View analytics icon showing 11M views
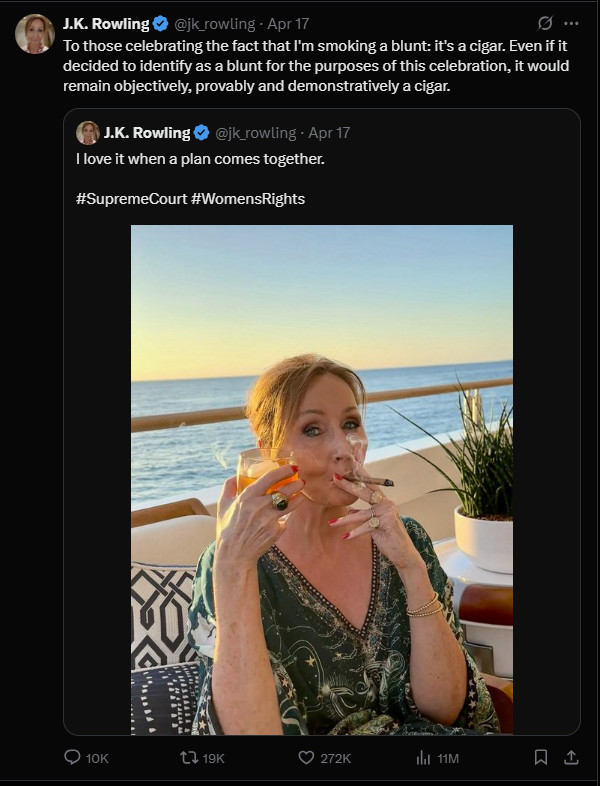Image resolution: width=600 pixels, height=786 pixels. (x=423, y=758)
